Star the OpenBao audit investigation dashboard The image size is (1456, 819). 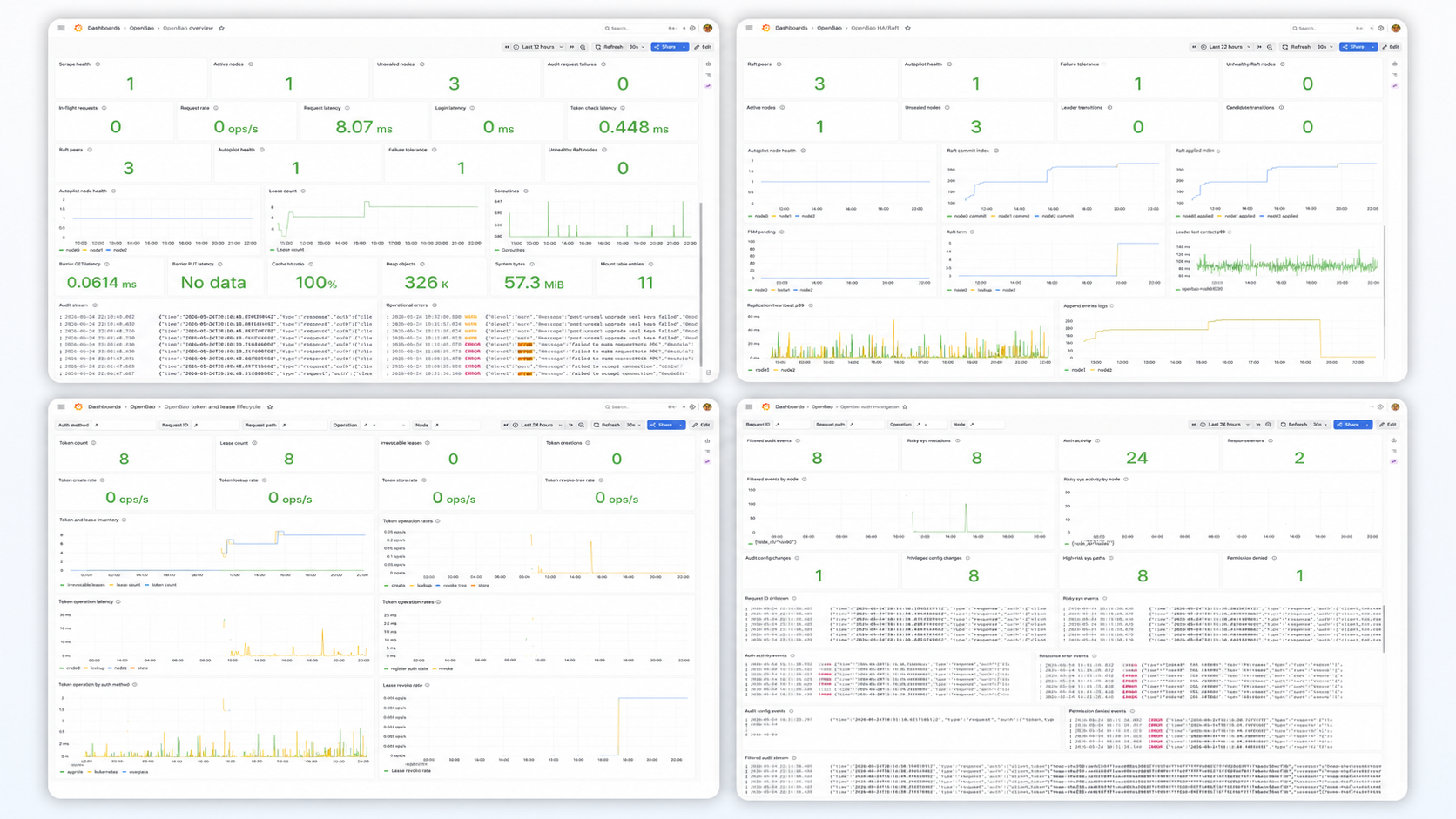906,406
